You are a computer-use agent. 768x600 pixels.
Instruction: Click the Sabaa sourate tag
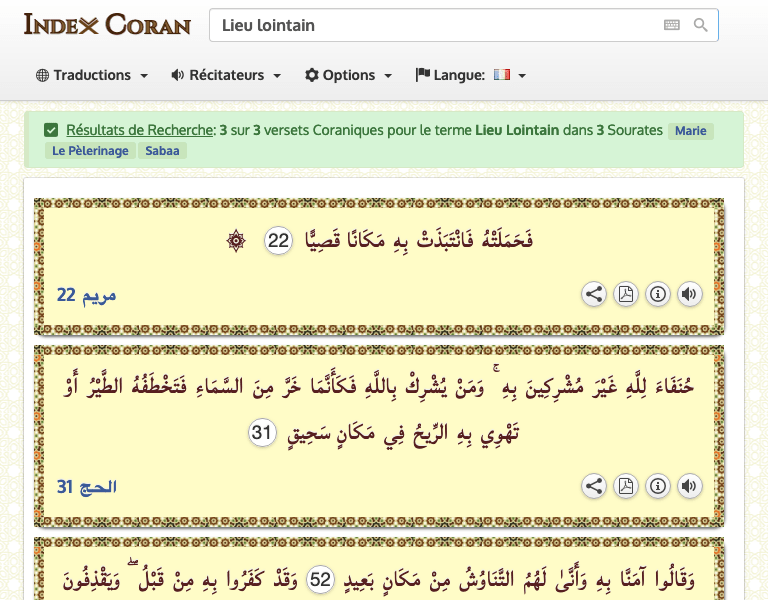click(160, 151)
